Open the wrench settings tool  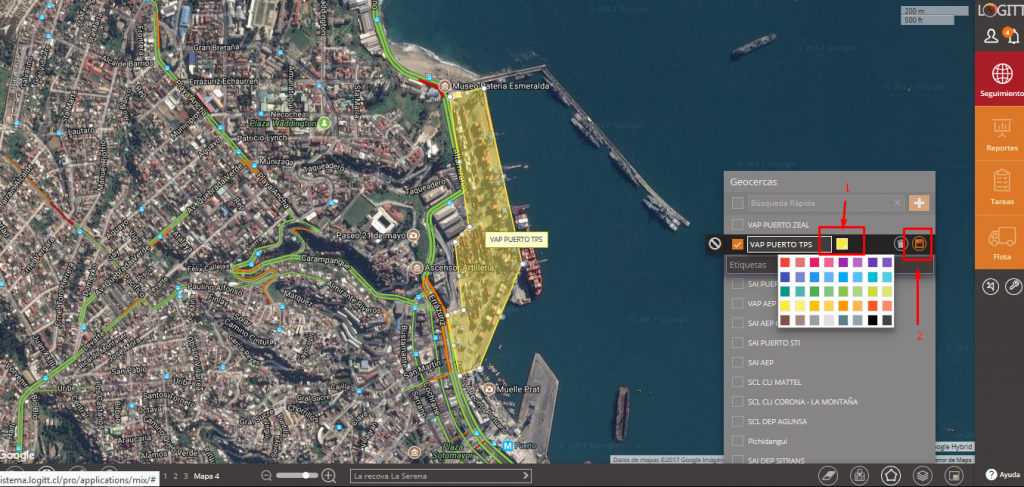(1012, 286)
